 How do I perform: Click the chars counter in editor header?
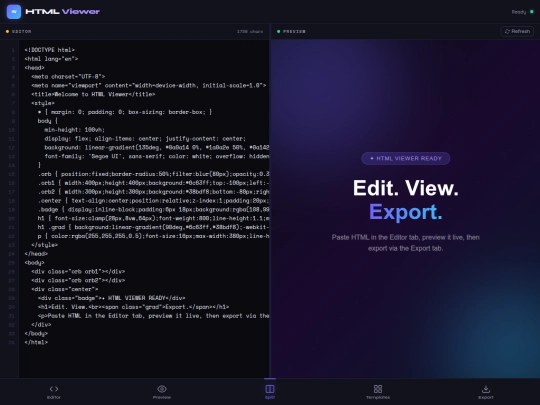(250, 31)
